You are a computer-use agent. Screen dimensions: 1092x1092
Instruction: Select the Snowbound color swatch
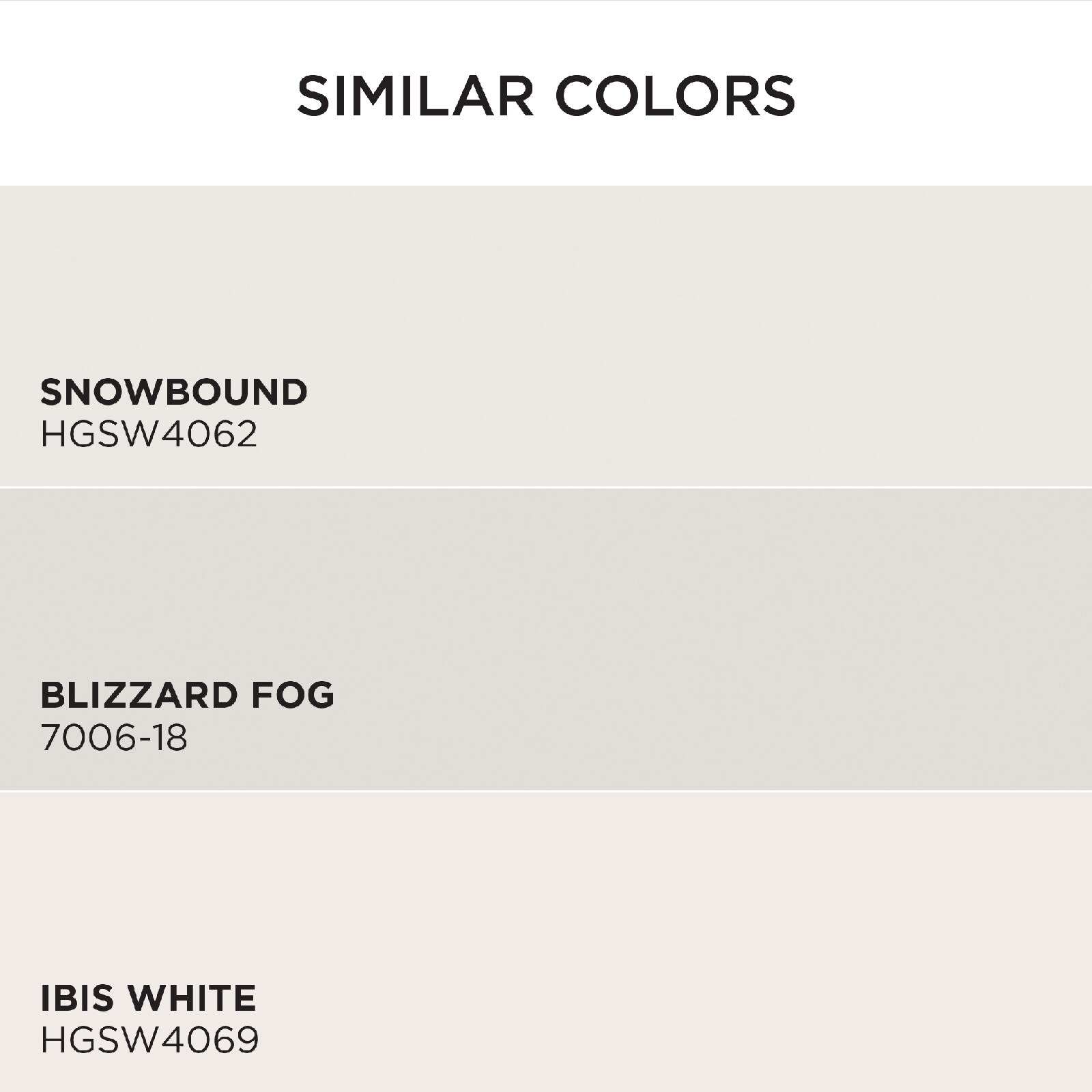[546, 336]
